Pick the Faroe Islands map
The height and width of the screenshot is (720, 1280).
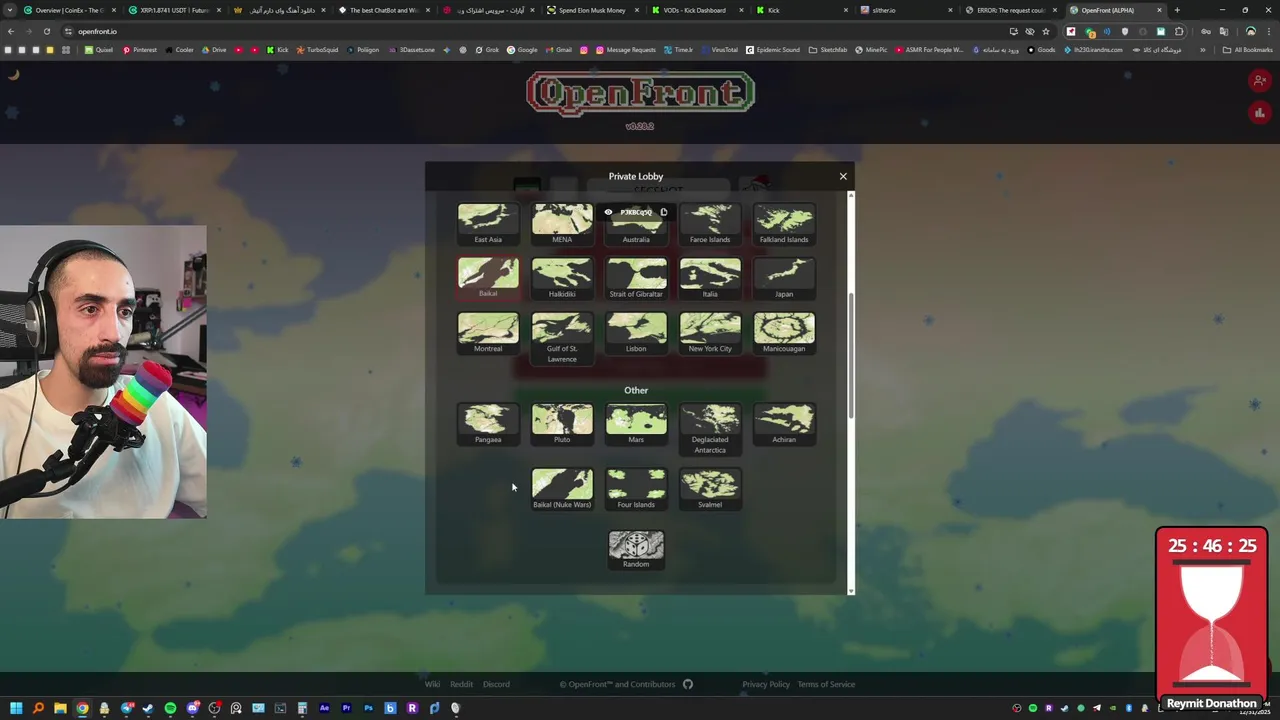point(710,224)
